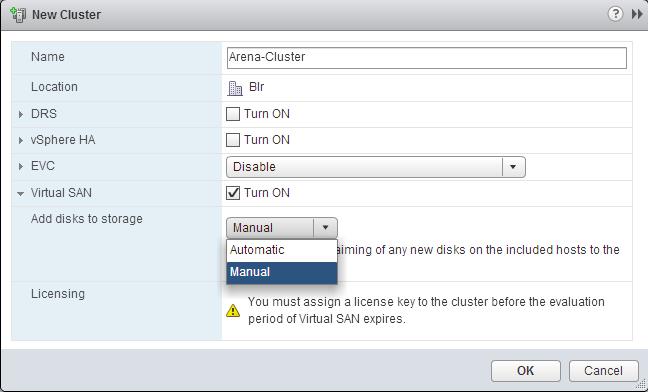Image resolution: width=648 pixels, height=392 pixels.
Task: Click the double-arrow collapse icon in title bar
Action: tap(637, 14)
